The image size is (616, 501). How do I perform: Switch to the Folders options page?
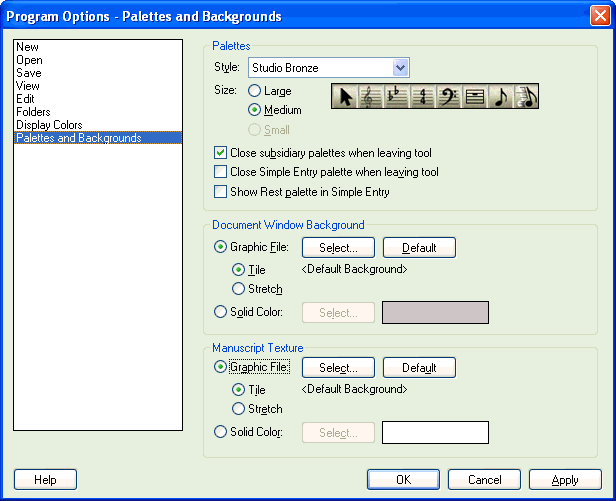[x=35, y=112]
